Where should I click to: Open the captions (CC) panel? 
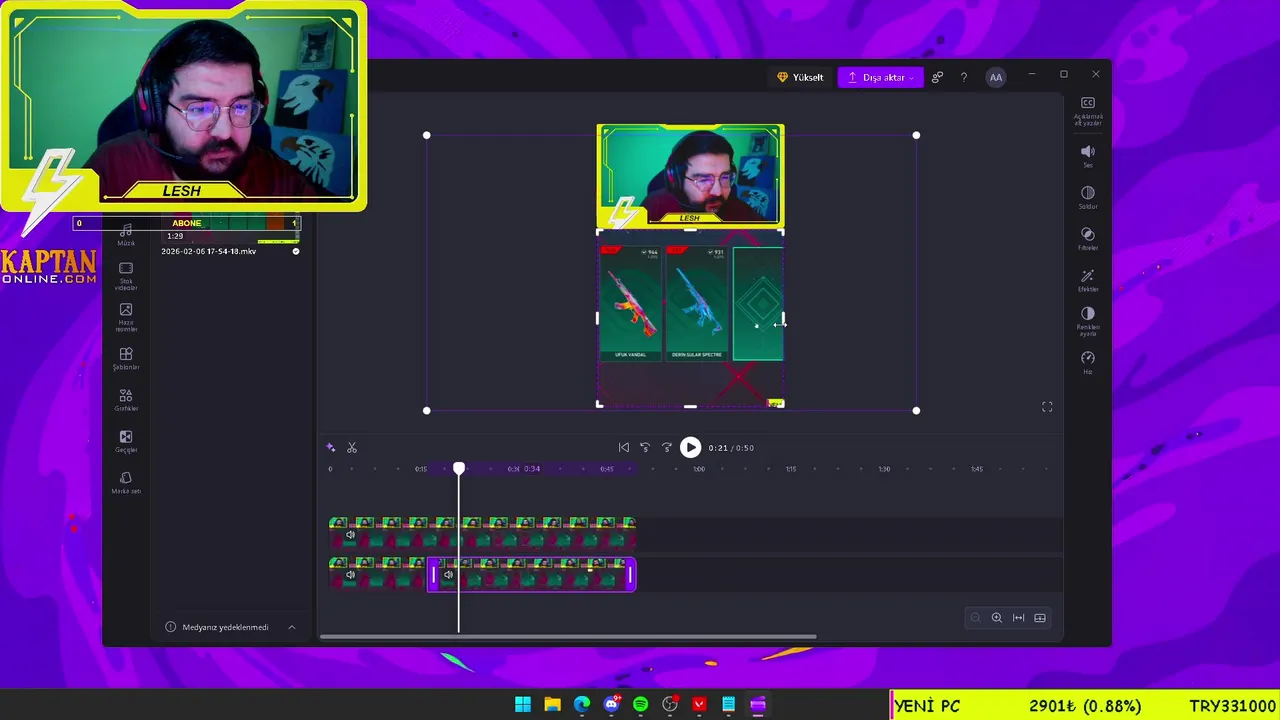[1088, 110]
